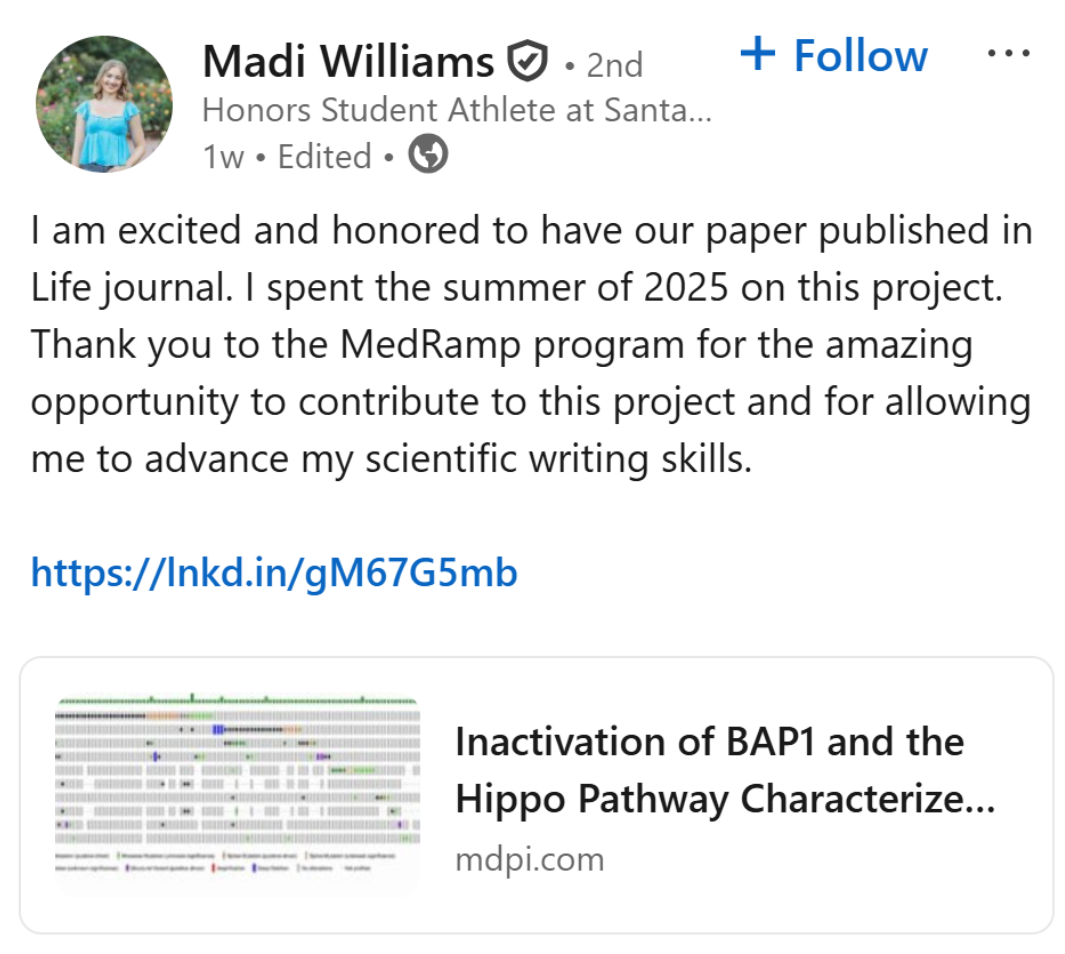Click the plus icon beside Follow

tap(758, 55)
